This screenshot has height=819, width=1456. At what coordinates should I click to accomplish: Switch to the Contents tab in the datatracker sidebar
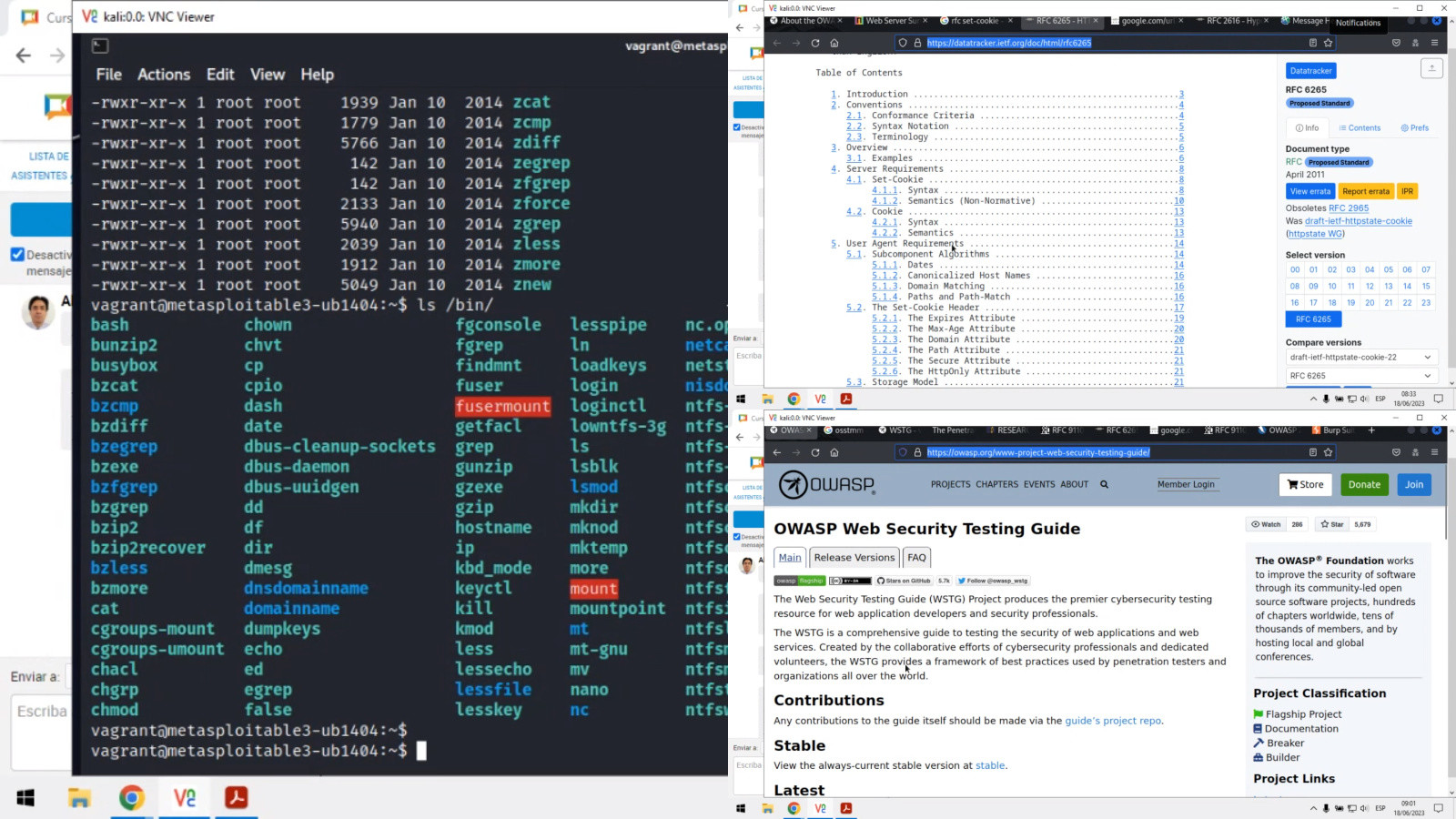[x=1360, y=128]
